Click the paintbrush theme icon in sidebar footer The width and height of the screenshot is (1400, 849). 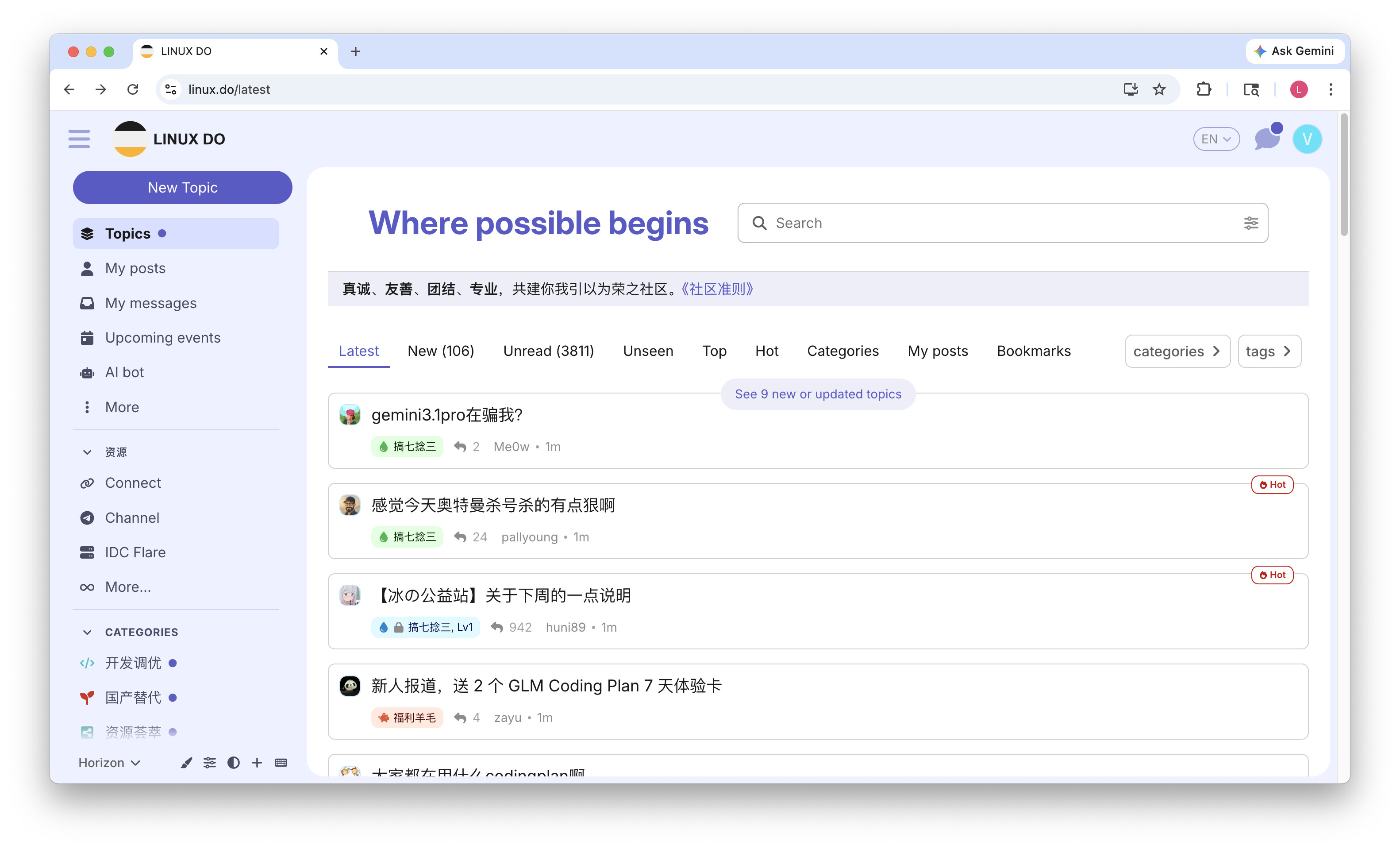click(186, 763)
